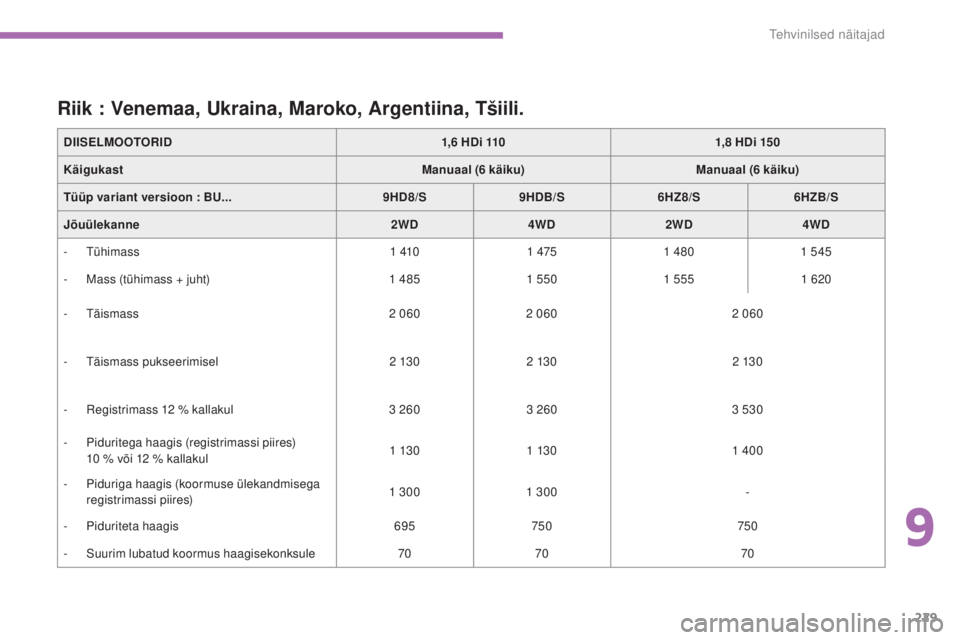Click the '1 400' braked trailer value

tap(748, 451)
